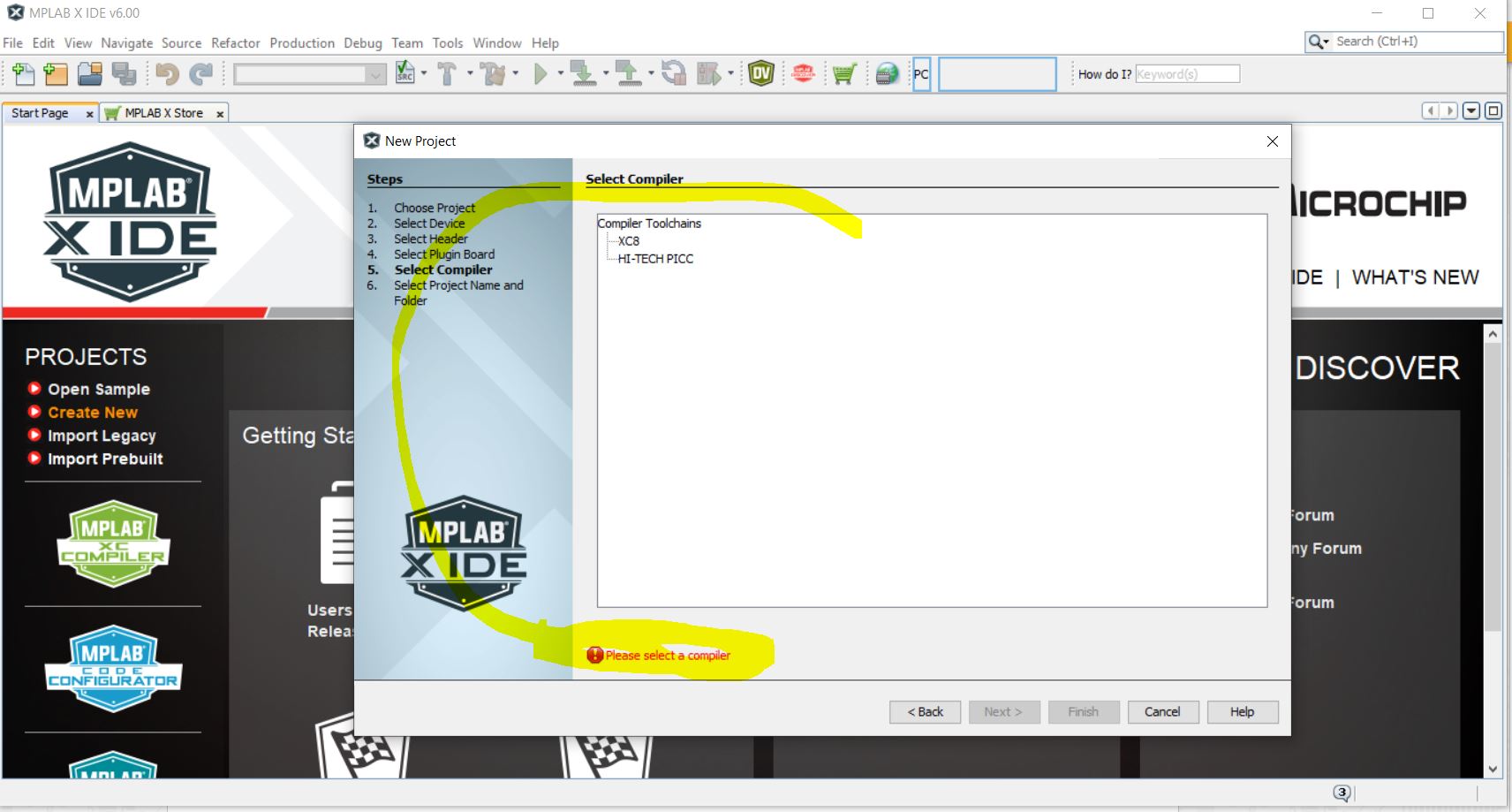Click the MPLAB XC Compiler badge
This screenshot has height=812, width=1512.
coord(113,544)
